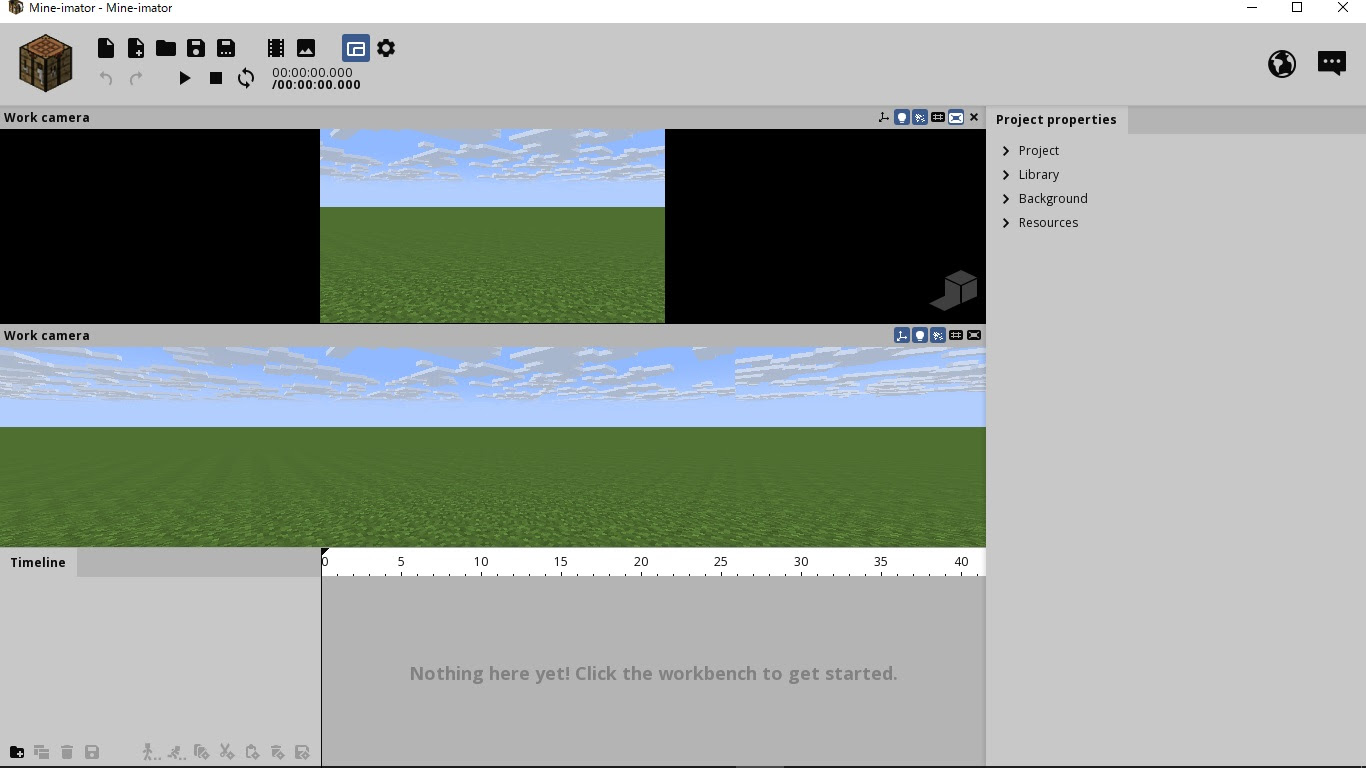Viewport: 1366px width, 768px height.
Task: Export movie using film strip icon
Action: click(276, 48)
